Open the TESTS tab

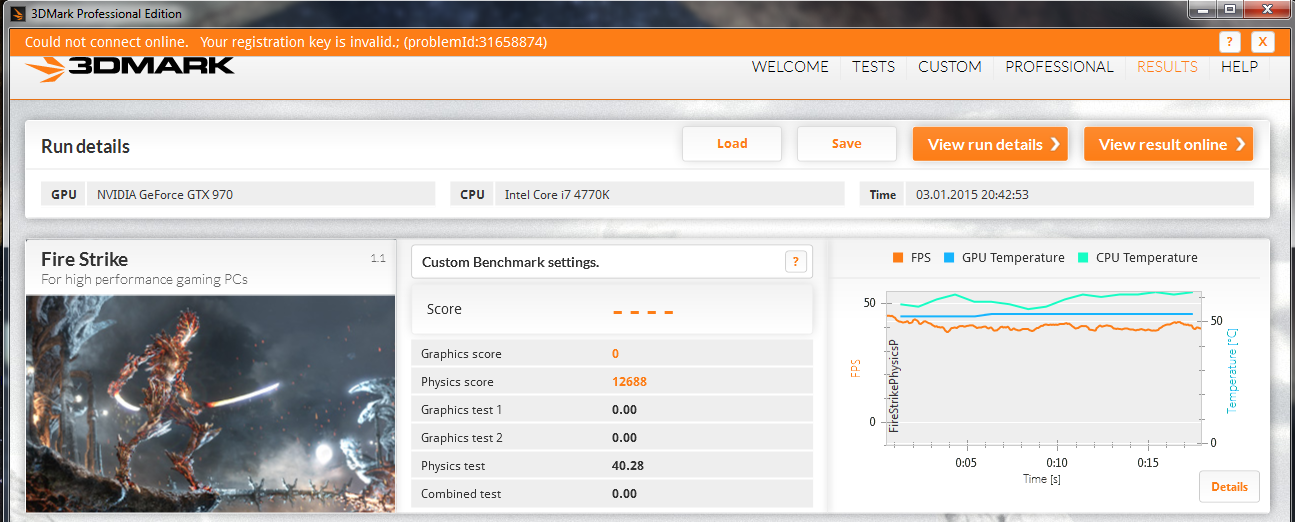873,67
